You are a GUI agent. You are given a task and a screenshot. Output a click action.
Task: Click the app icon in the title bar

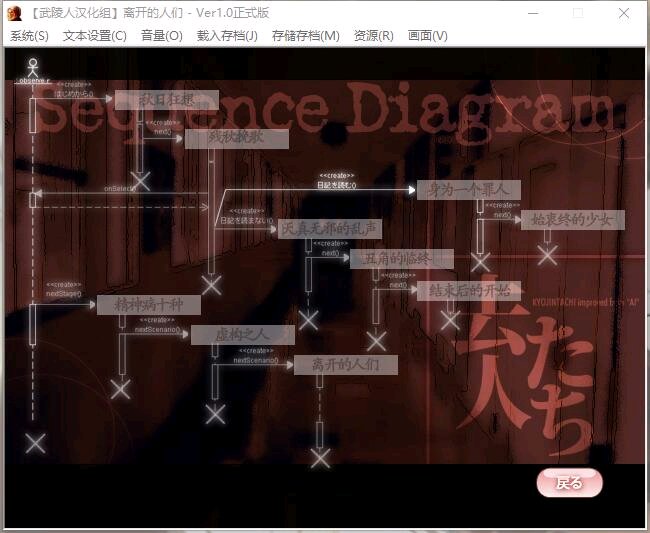[15, 13]
